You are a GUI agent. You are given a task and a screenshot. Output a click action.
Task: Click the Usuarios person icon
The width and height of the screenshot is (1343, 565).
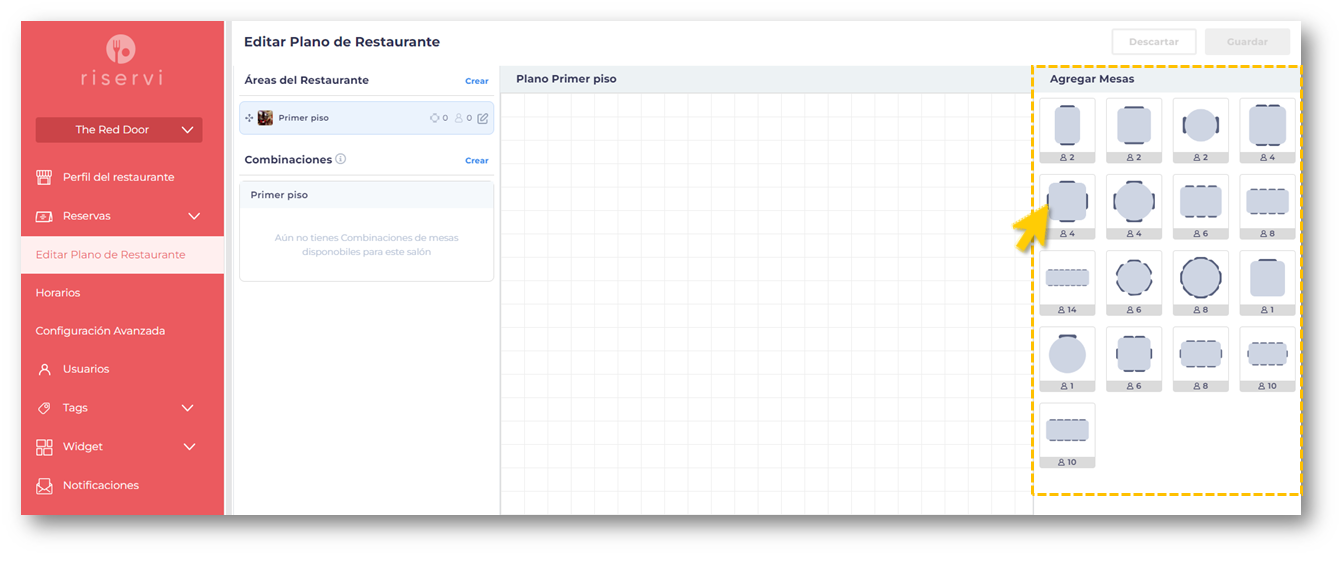click(44, 369)
